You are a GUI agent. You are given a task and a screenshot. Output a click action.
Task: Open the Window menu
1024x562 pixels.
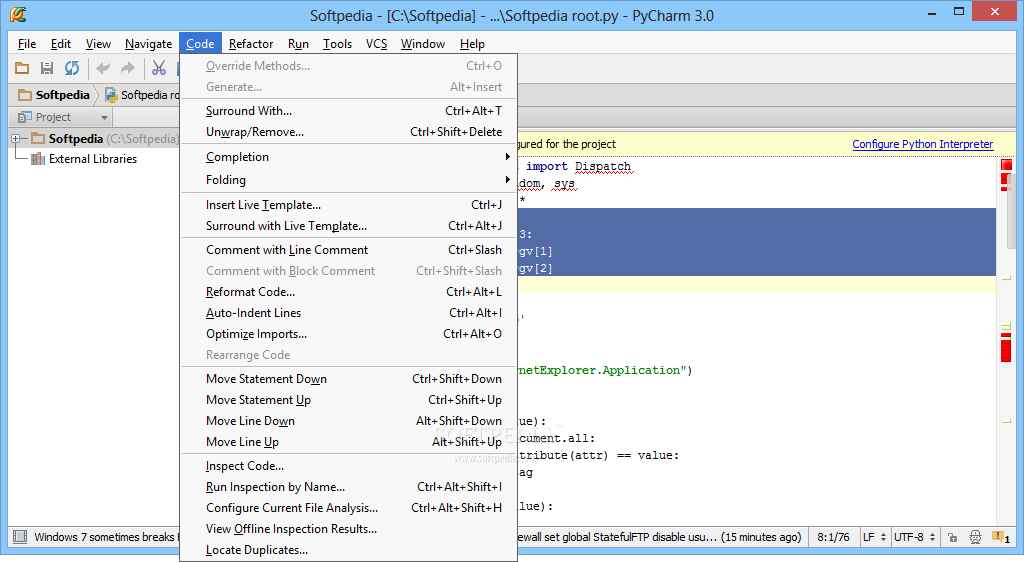[423, 44]
